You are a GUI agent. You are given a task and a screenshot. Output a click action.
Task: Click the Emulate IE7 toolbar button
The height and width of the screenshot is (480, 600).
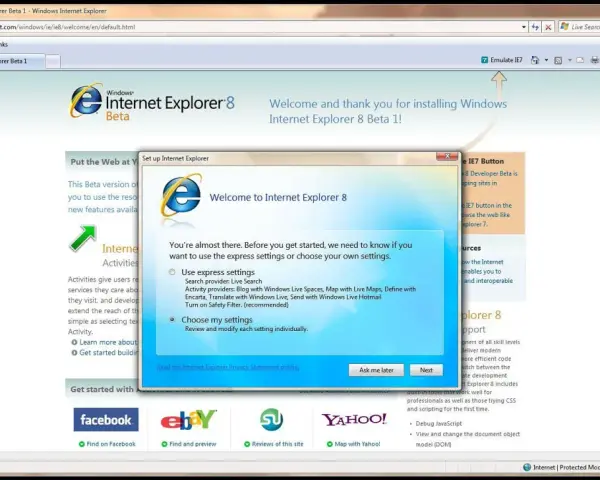pyautogui.click(x=501, y=60)
